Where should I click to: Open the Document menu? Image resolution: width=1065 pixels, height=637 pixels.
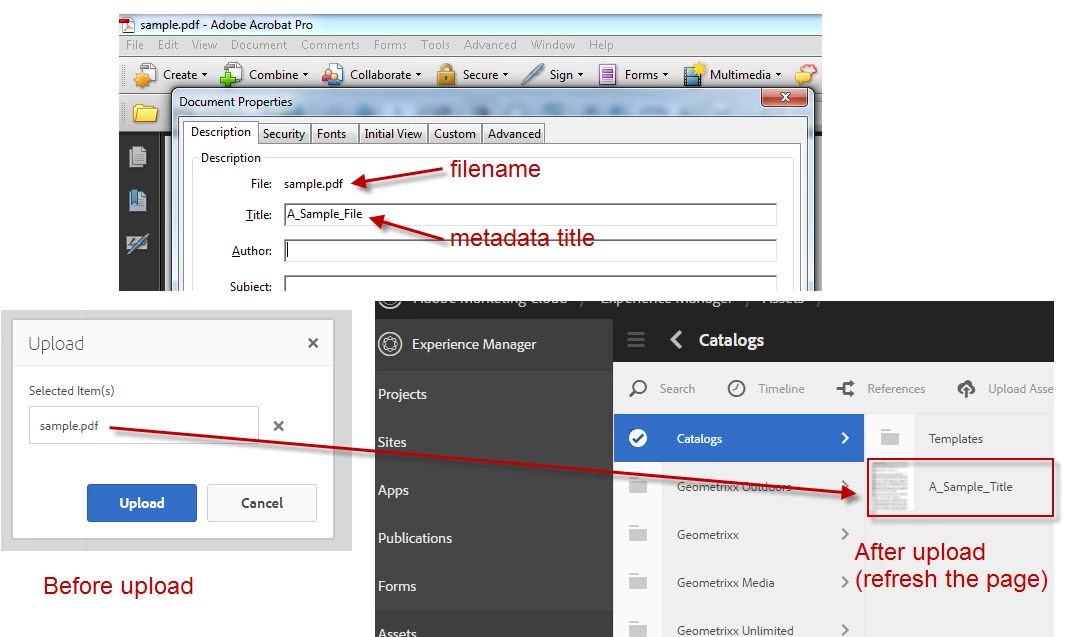pos(259,45)
